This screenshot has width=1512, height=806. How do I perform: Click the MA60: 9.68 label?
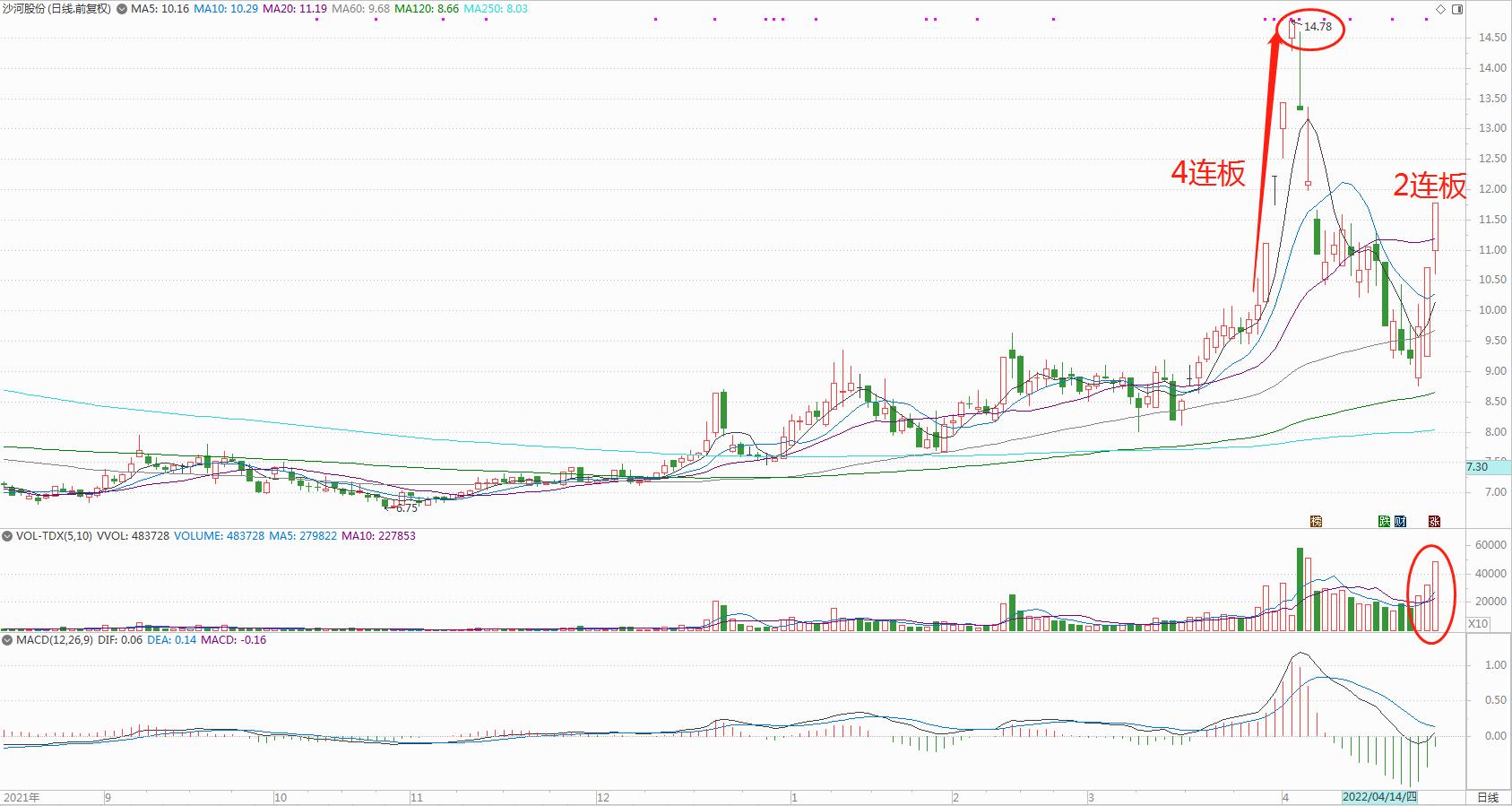(x=359, y=9)
